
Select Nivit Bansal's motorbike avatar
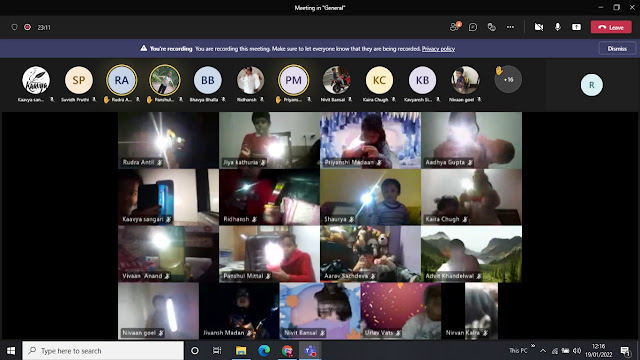[x=336, y=80]
